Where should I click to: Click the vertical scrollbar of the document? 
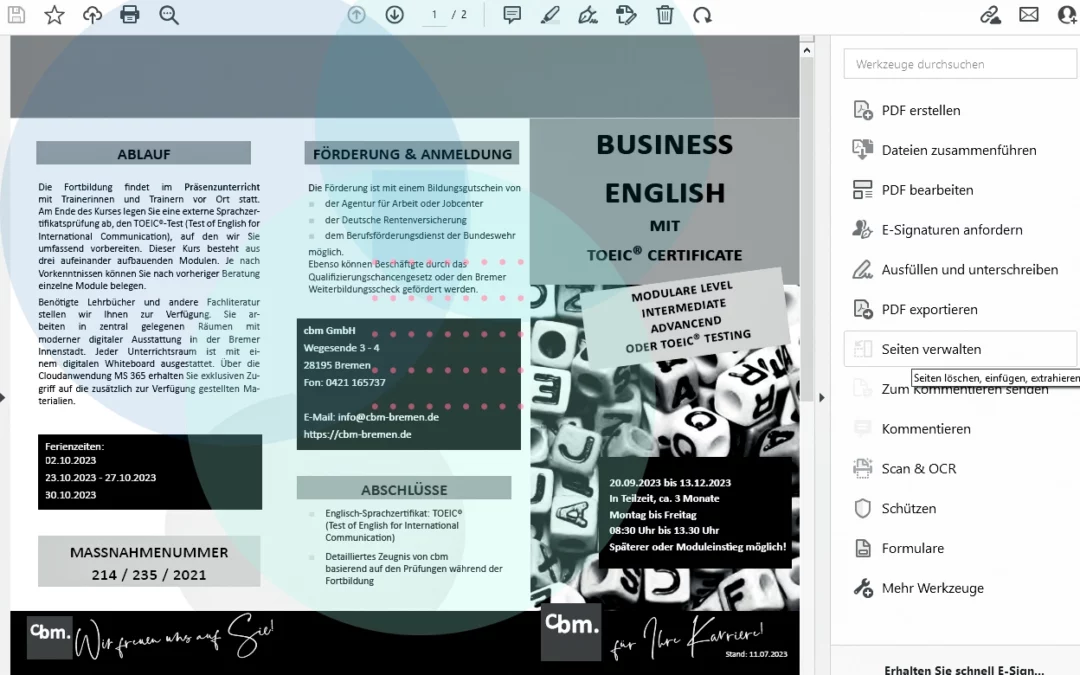[807, 229]
